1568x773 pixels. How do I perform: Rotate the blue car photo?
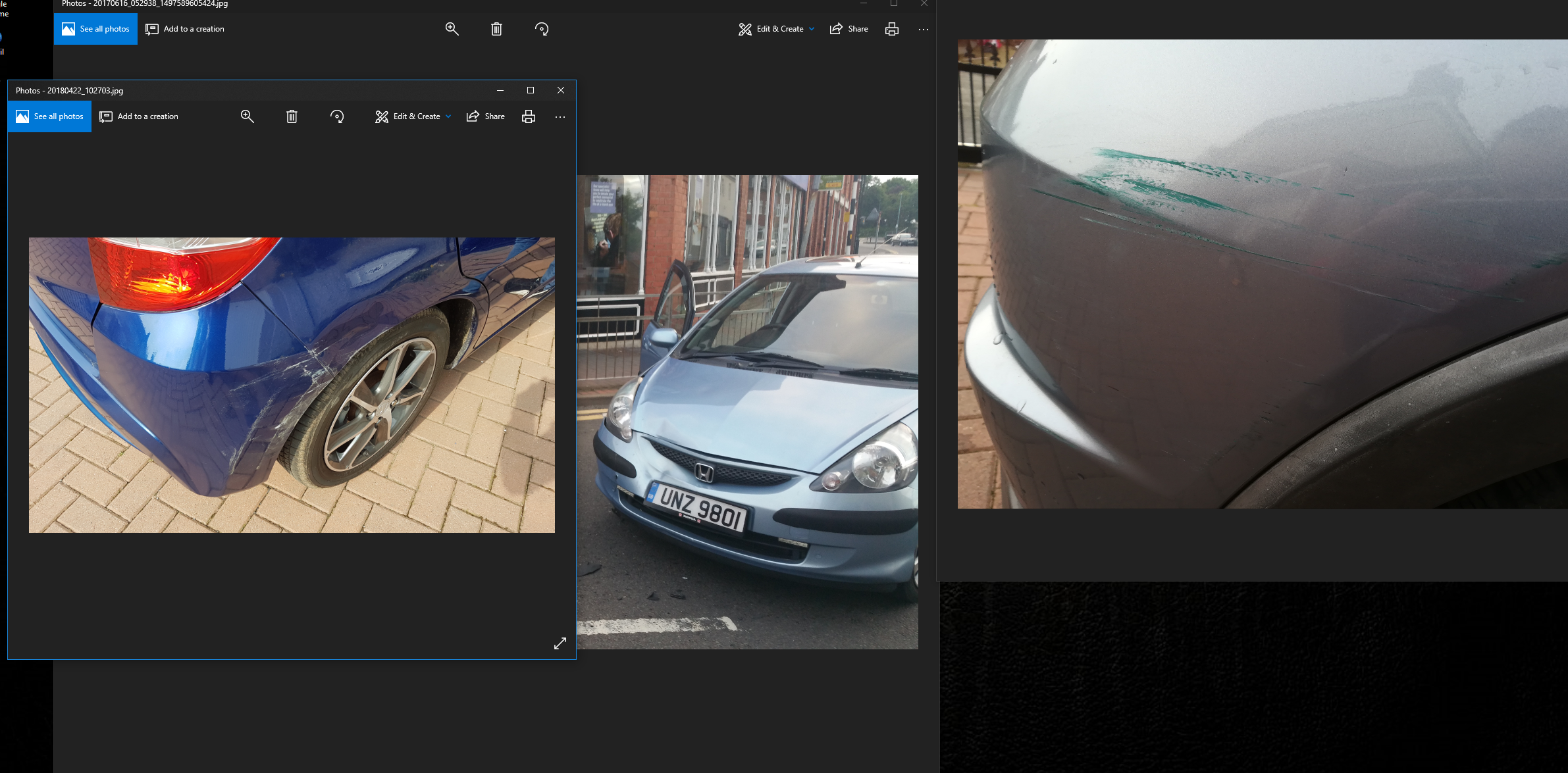click(x=337, y=116)
